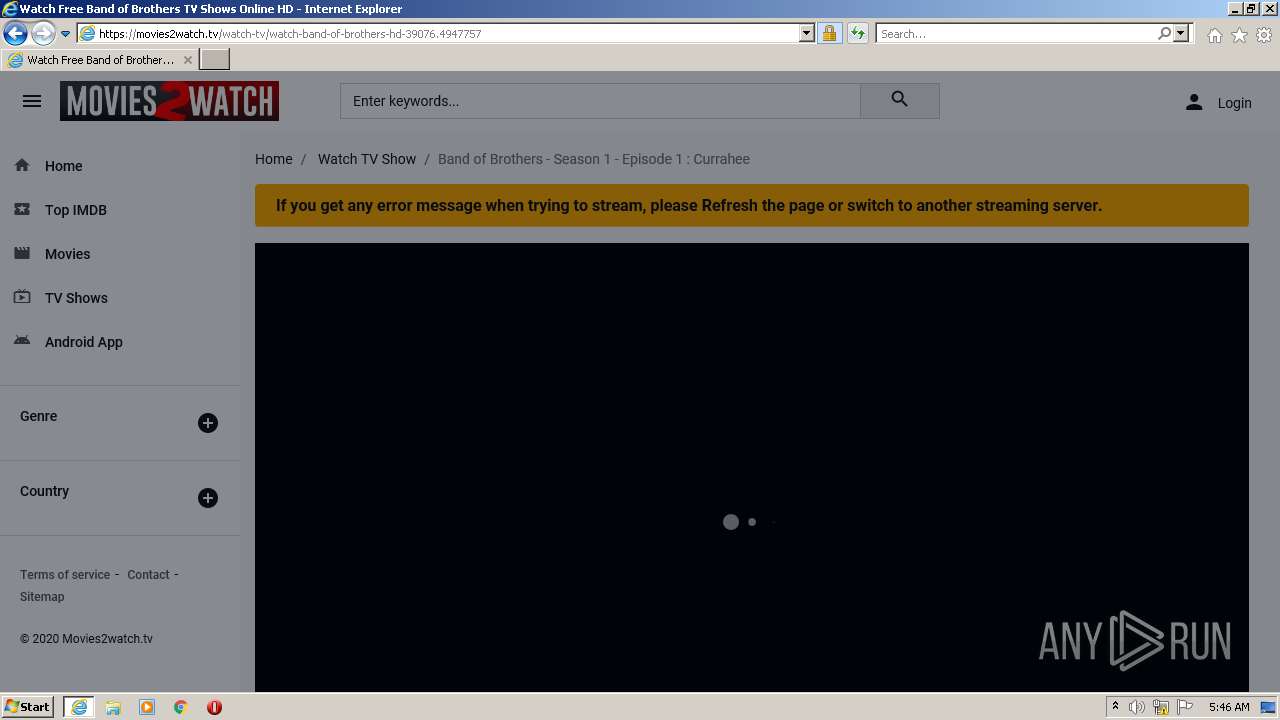Image resolution: width=1280 pixels, height=720 pixels.
Task: Click the yellow stream error notice
Action: pos(752,205)
